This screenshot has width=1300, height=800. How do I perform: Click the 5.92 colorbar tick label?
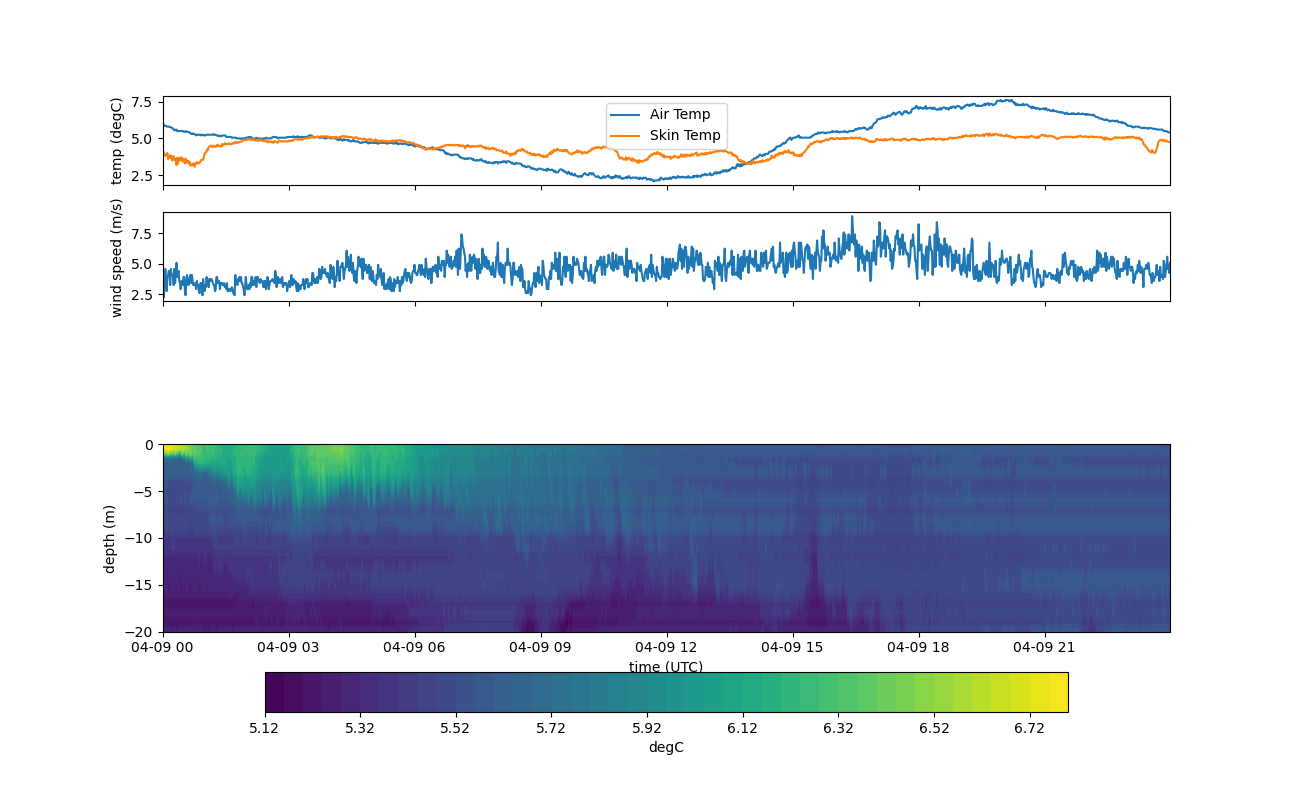click(x=647, y=728)
